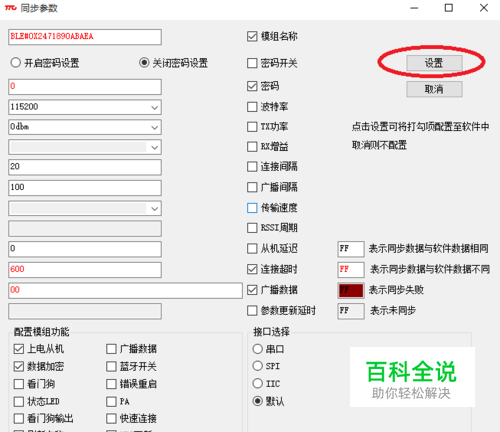Screen dimensions: 500x432
Task: Maximize the 同步参数 window
Action: tap(449, 8)
